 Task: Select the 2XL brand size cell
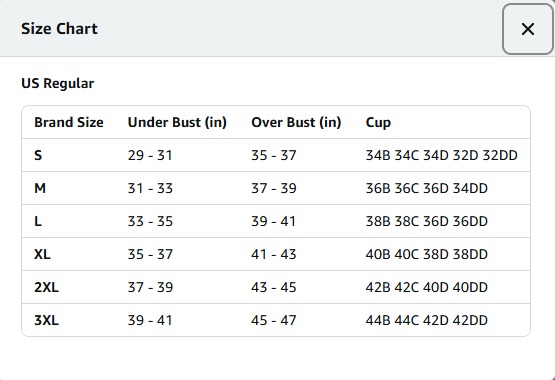[46, 287]
